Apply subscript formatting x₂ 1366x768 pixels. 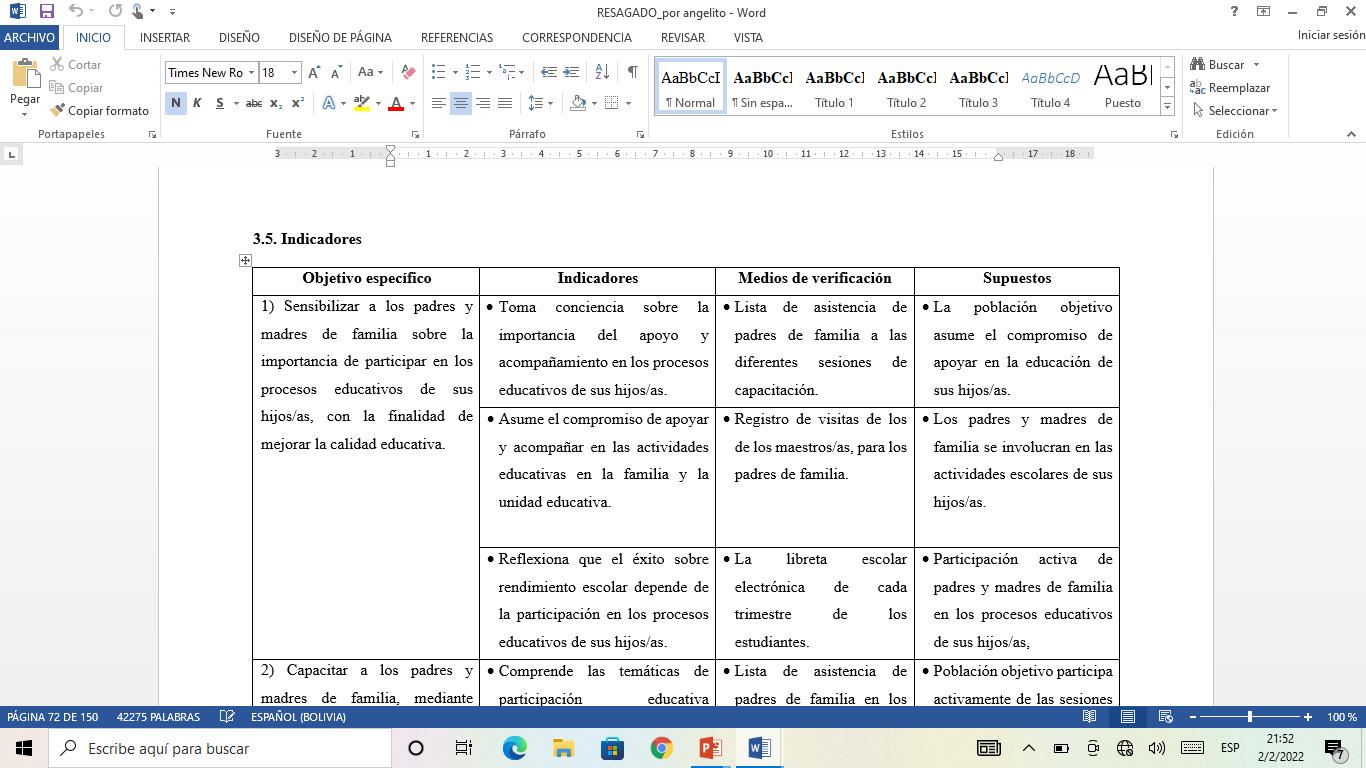coord(276,103)
